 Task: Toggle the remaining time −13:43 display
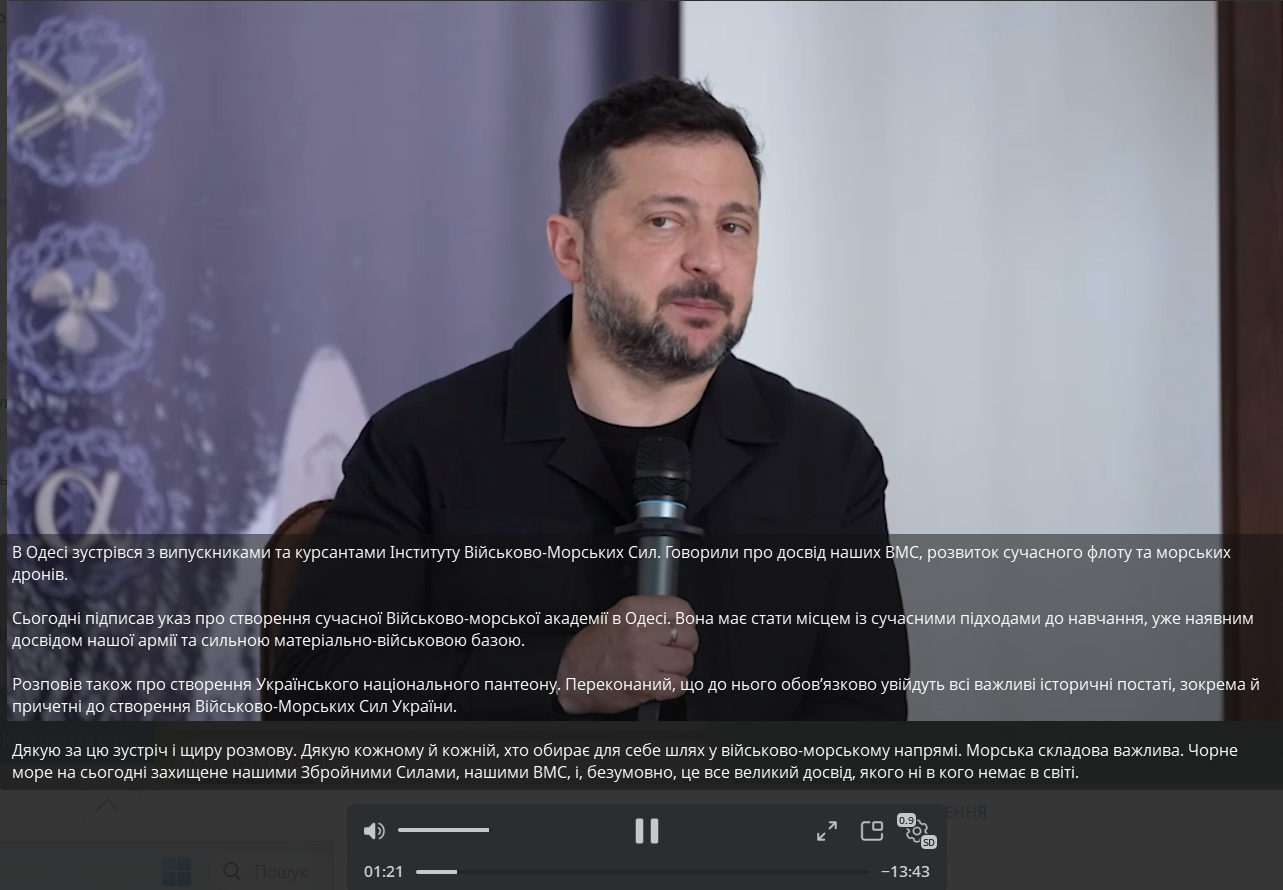tap(905, 872)
